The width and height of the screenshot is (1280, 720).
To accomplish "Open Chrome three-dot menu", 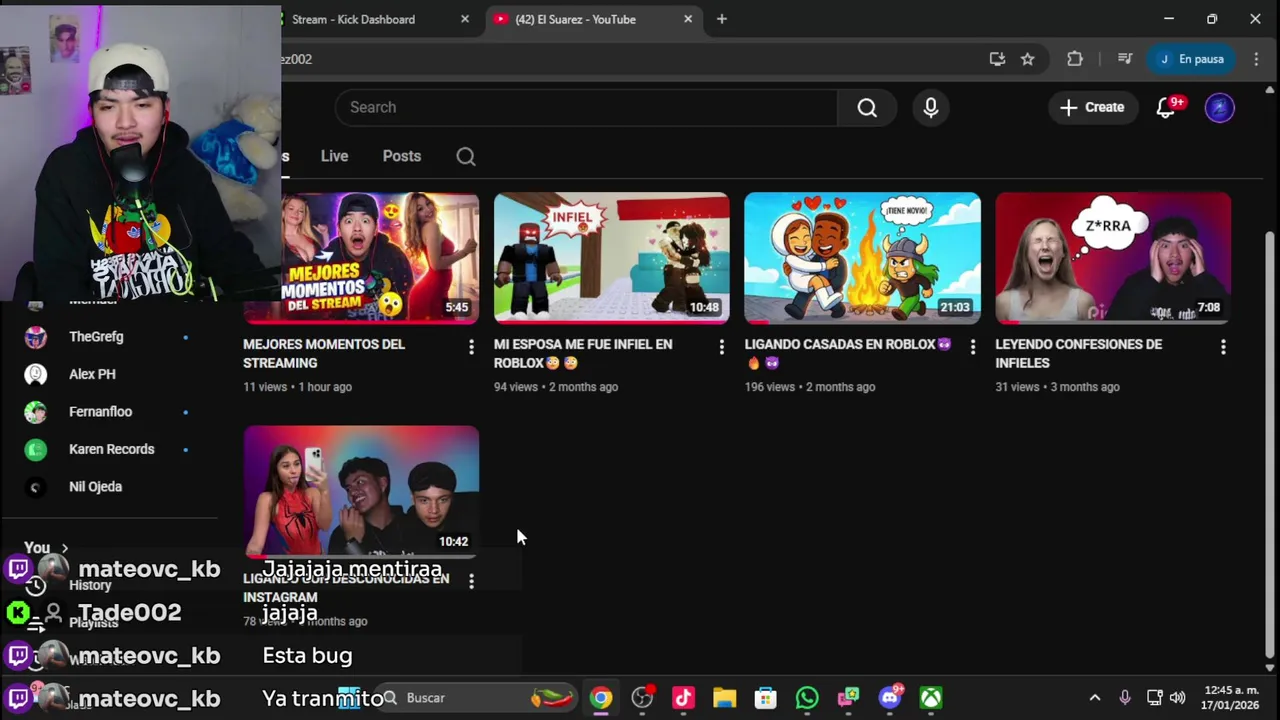I will [1256, 59].
